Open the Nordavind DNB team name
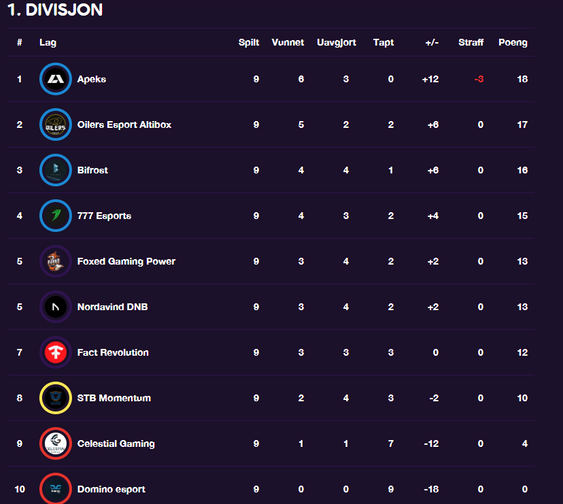 [112, 307]
